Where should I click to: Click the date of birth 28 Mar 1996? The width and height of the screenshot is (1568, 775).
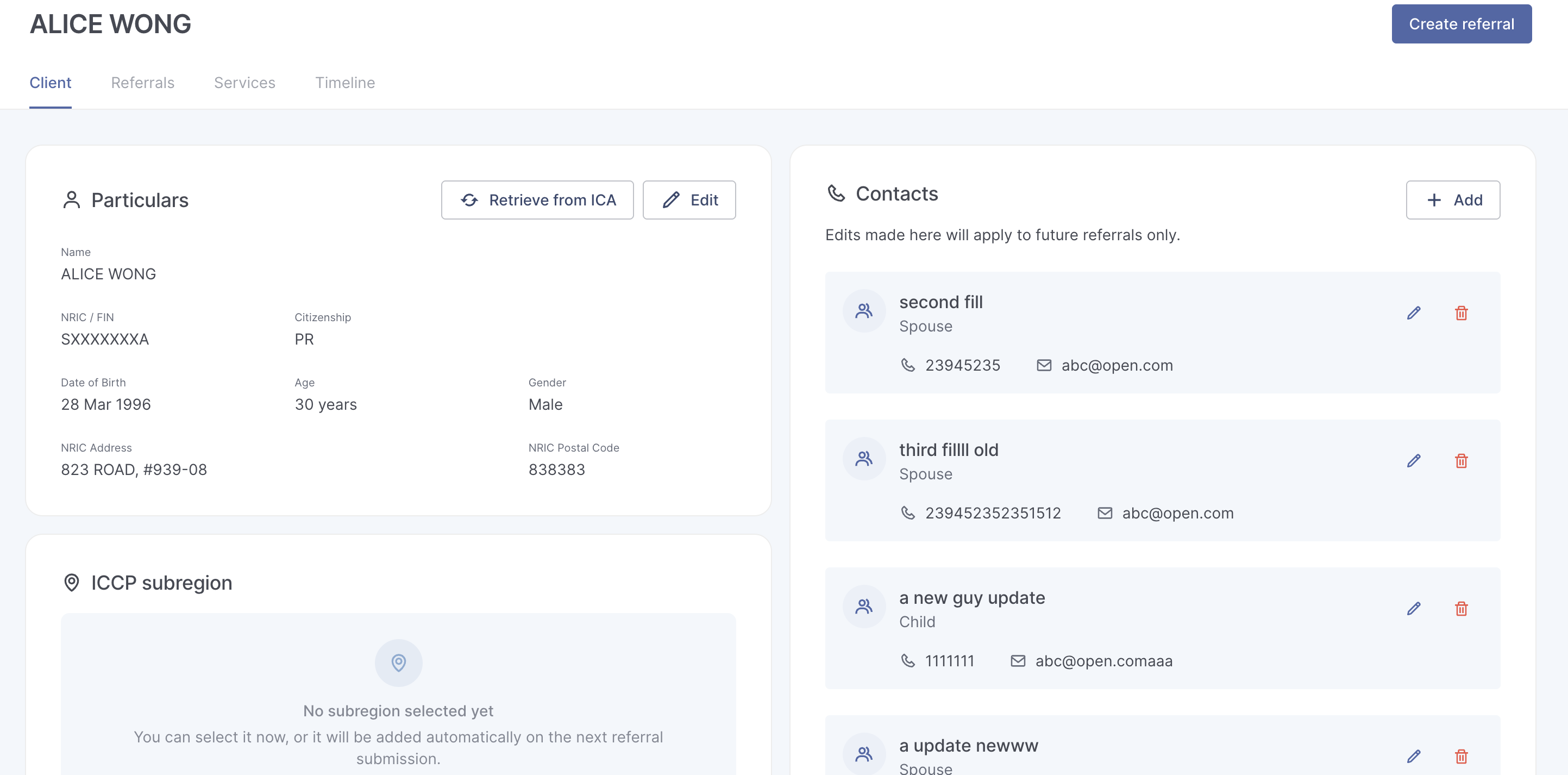106,405
